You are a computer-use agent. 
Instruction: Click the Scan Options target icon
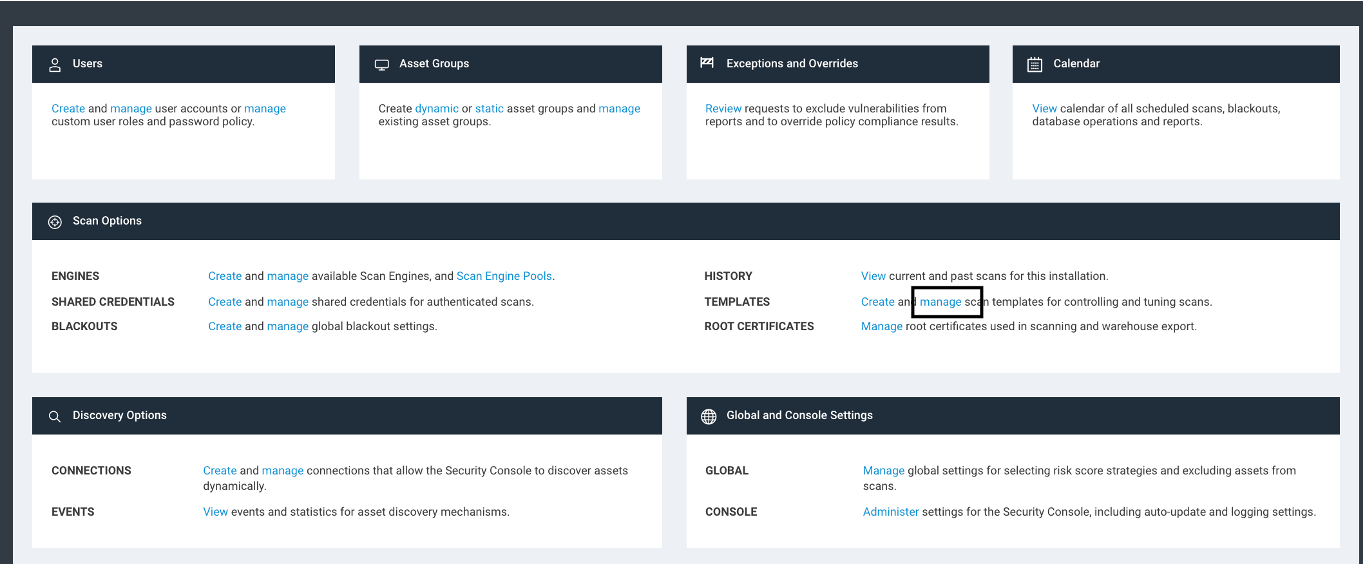click(x=55, y=221)
